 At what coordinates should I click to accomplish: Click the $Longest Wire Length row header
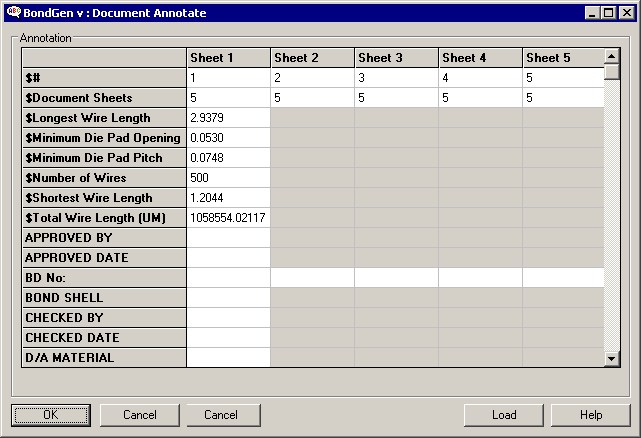click(104, 118)
